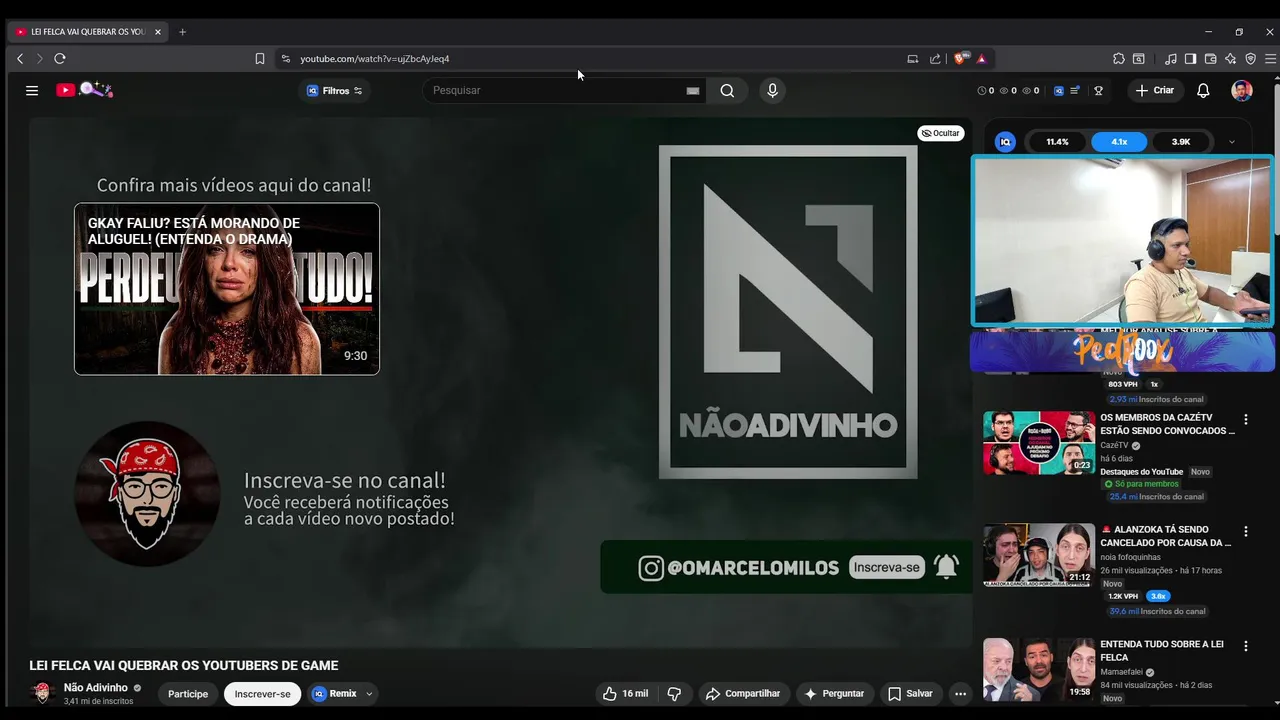Select the 3.9K stat pill
This screenshot has width=1280, height=720.
tap(1181, 142)
